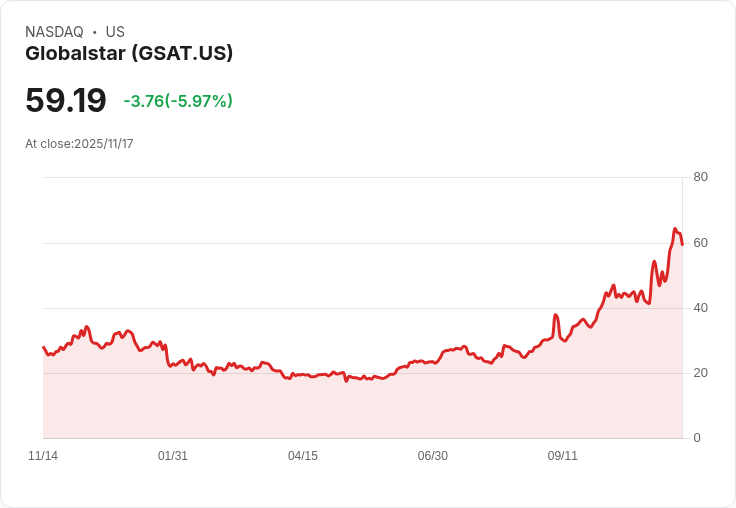The image size is (736, 508).
Task: Click the US market label
Action: 115,32
